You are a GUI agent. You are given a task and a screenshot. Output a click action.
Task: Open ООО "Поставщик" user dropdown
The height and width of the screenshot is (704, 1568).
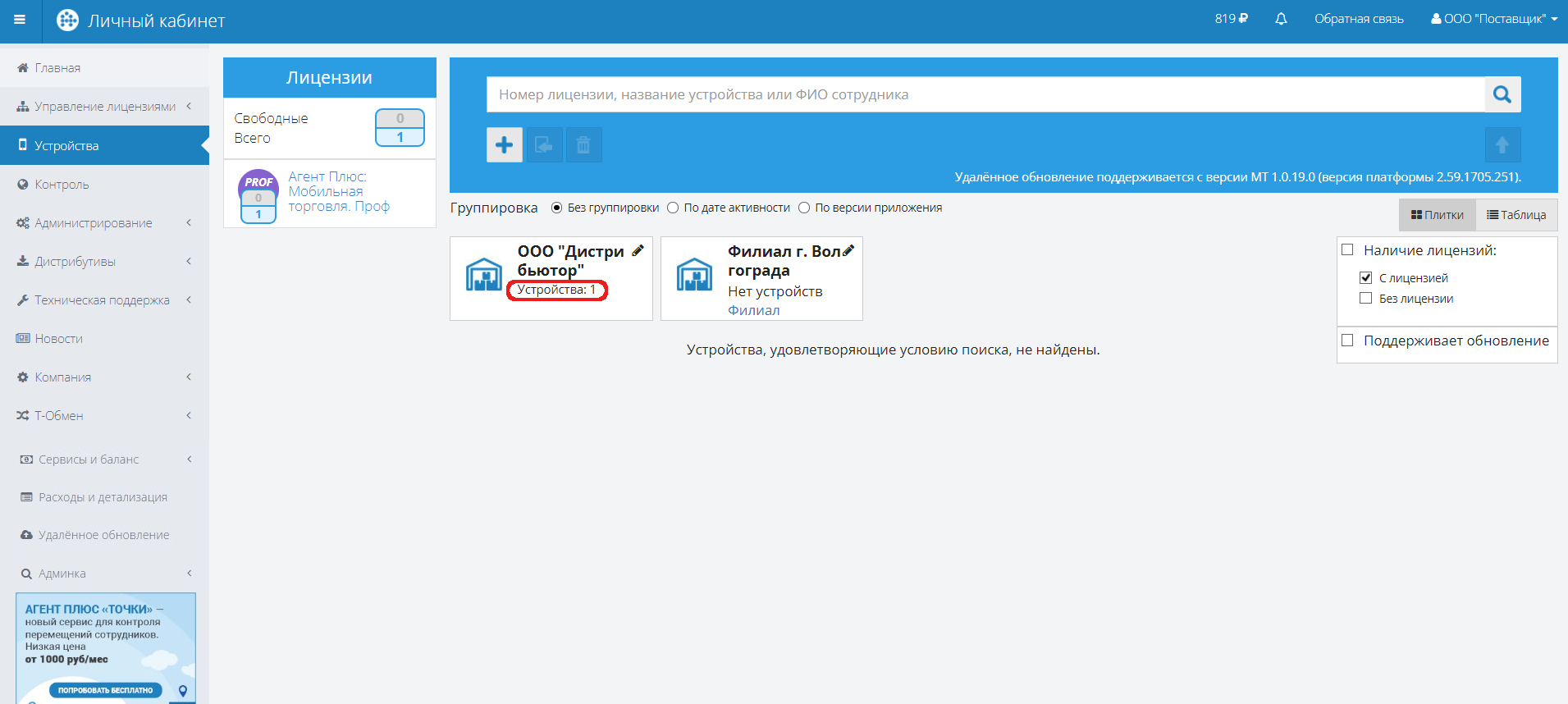(1493, 19)
